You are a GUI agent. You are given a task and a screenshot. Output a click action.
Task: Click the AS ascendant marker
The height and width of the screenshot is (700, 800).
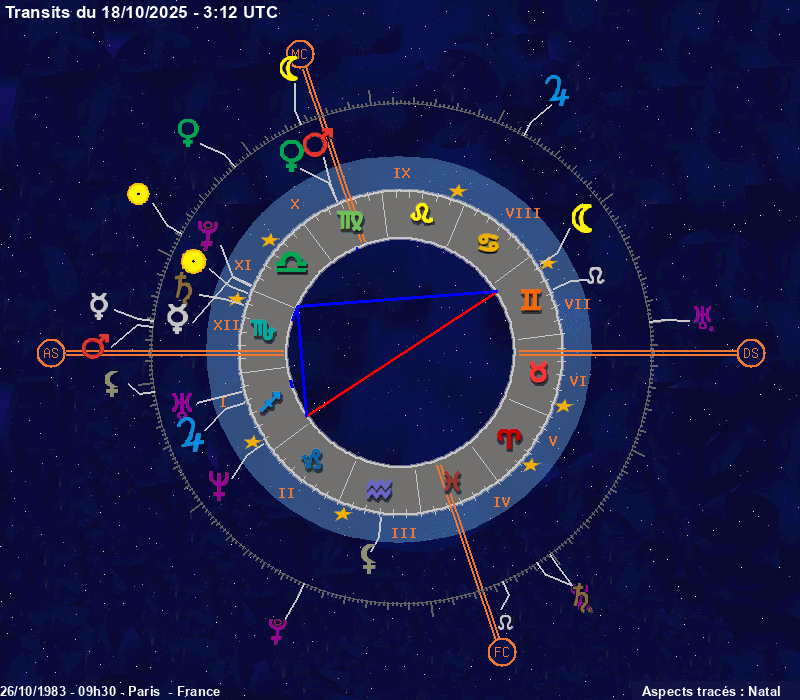click(50, 353)
